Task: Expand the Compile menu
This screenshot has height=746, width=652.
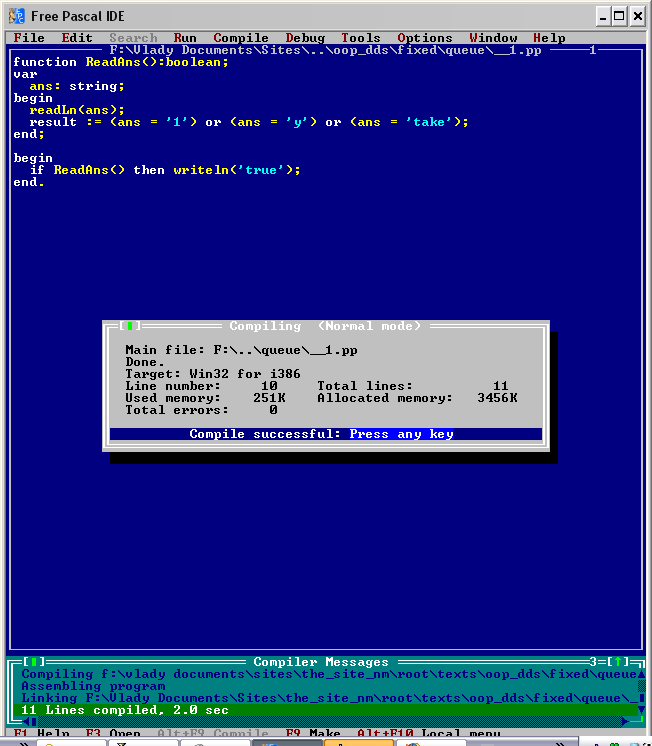Action: click(x=241, y=38)
